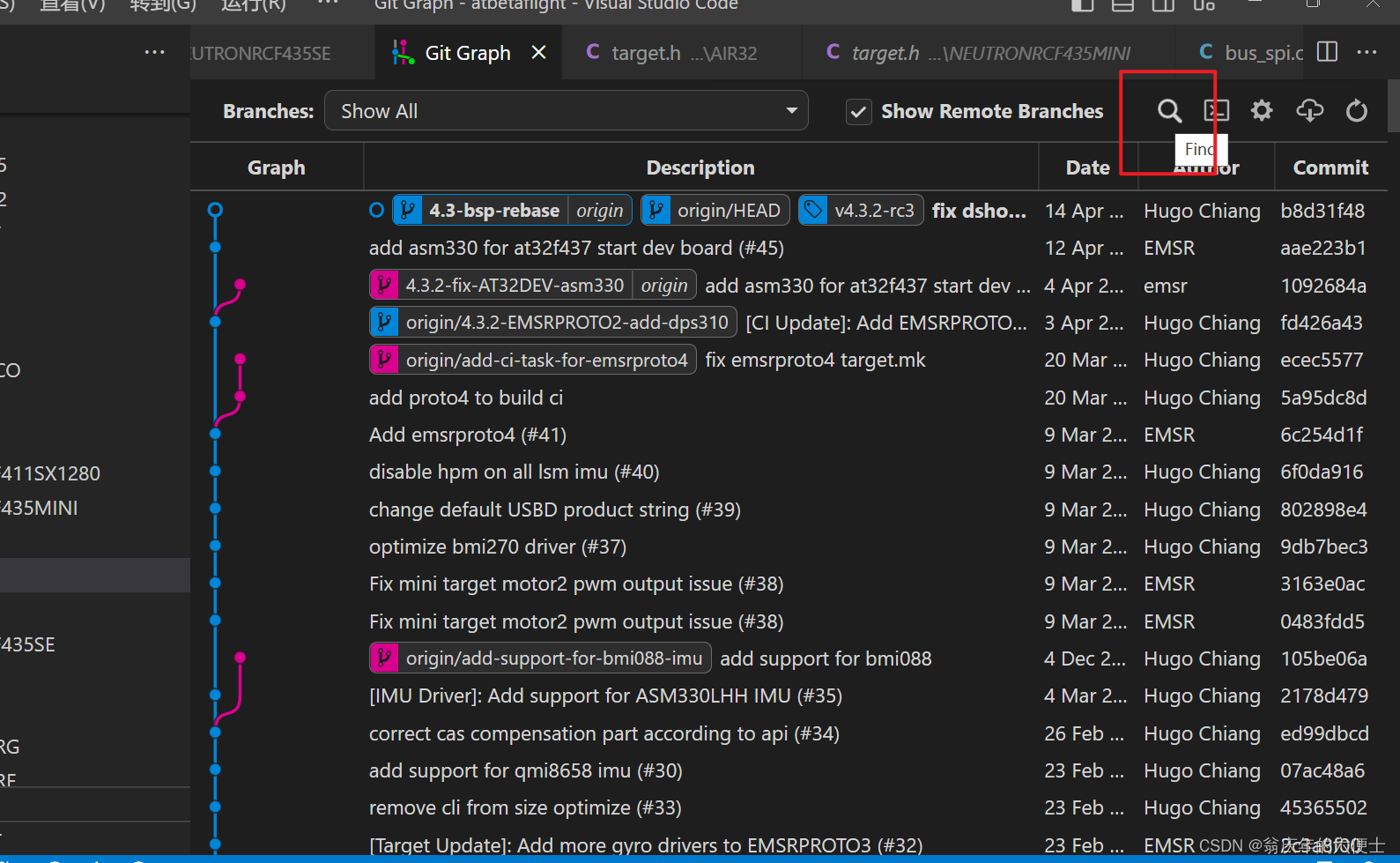Select commit 'correct cas compensation part according to api (#34)'

(604, 733)
